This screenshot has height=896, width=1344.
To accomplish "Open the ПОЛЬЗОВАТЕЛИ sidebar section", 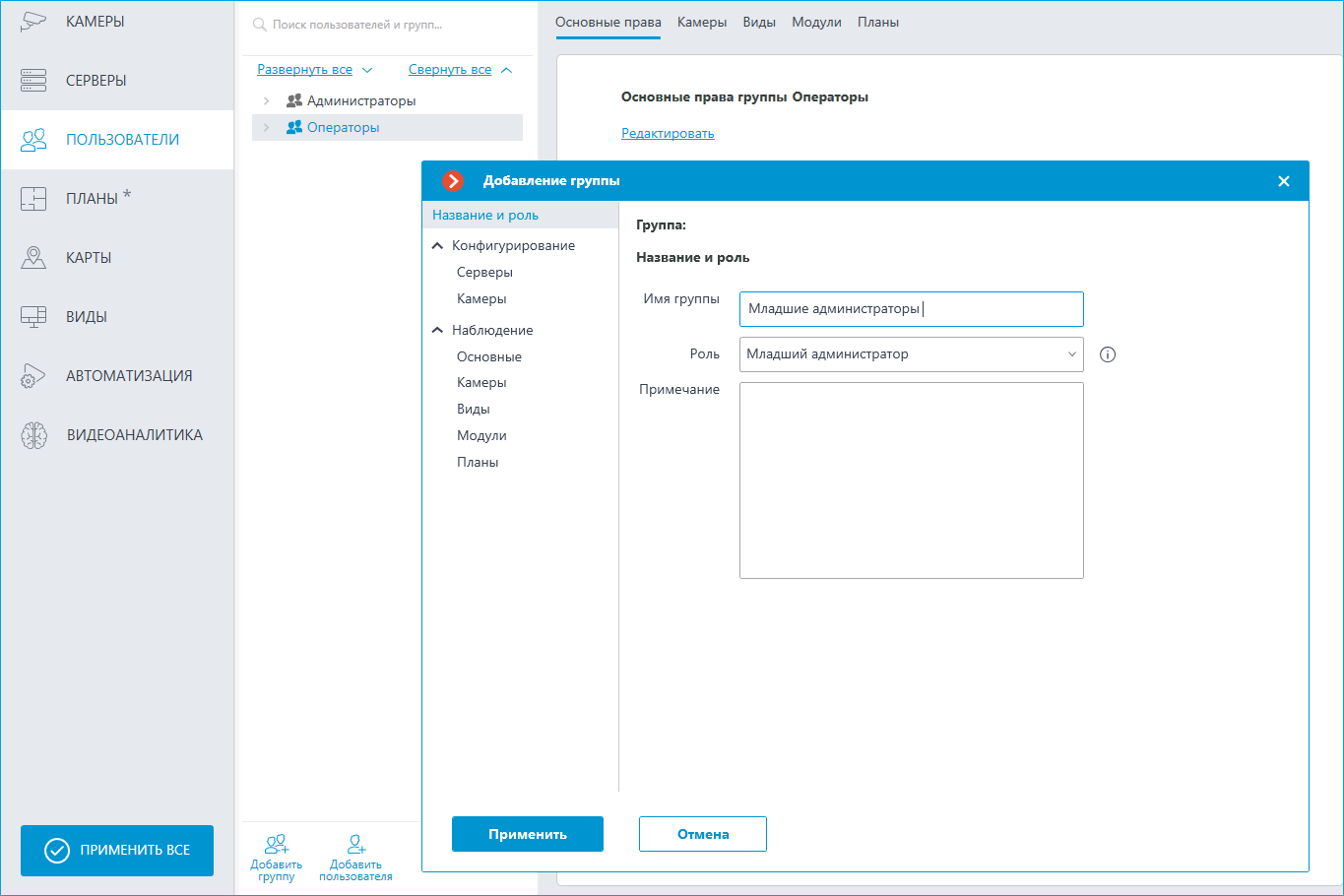I will (117, 140).
